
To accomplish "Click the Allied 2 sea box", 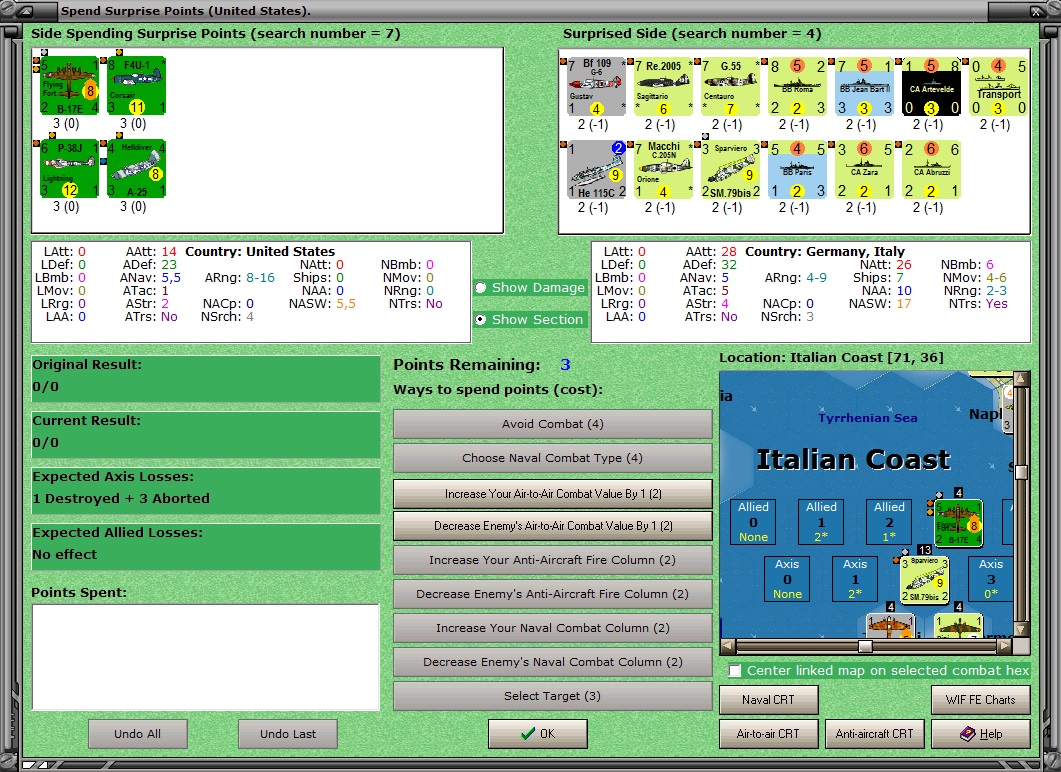I will [x=889, y=522].
